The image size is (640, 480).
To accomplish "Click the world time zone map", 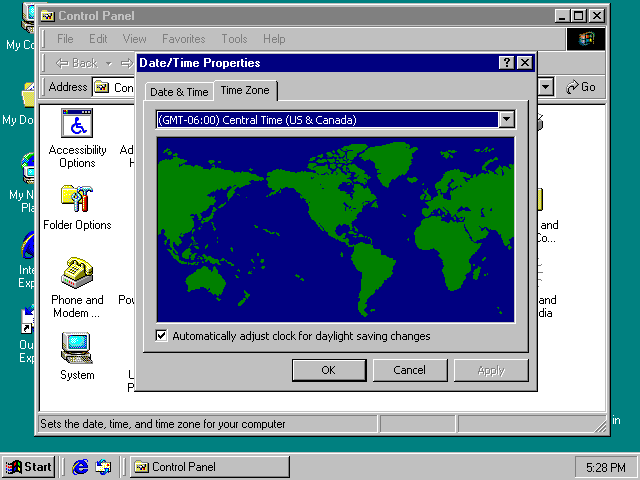I will (x=336, y=230).
